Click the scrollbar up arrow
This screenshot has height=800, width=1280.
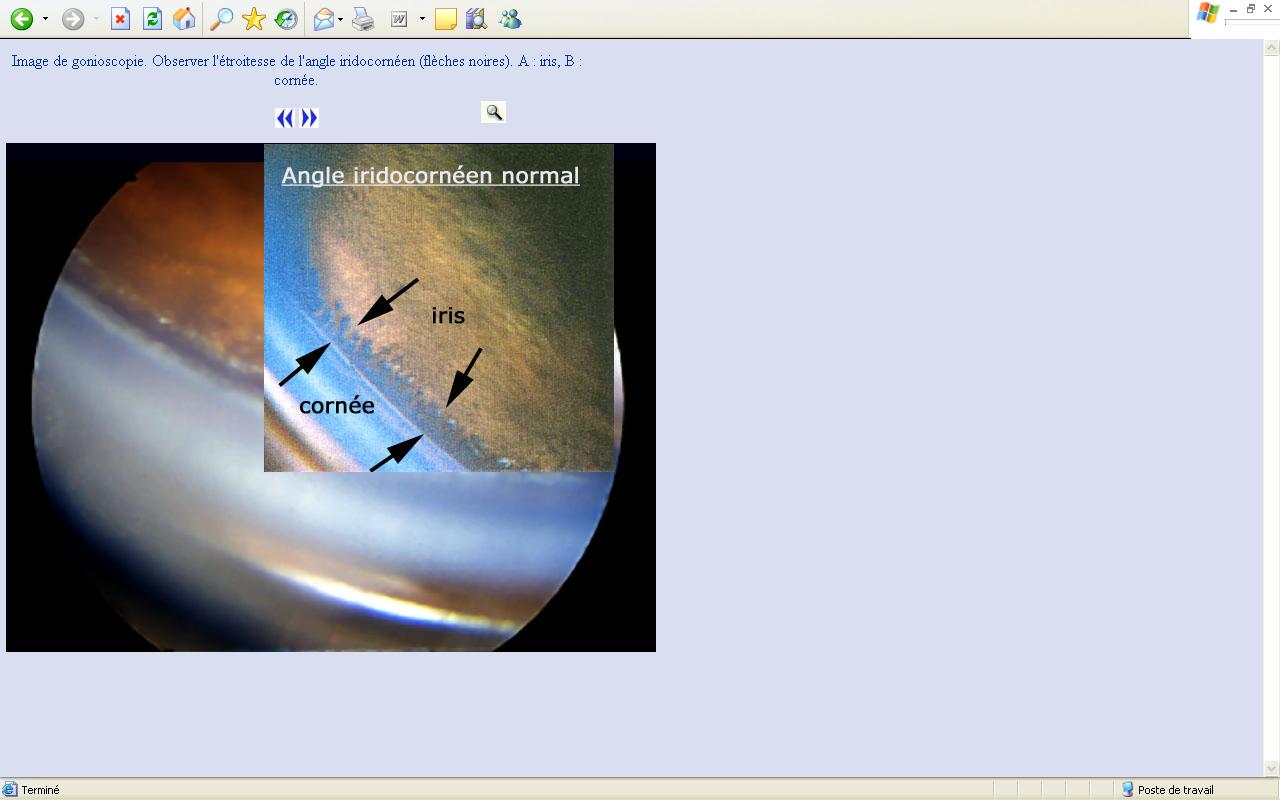pos(1272,47)
